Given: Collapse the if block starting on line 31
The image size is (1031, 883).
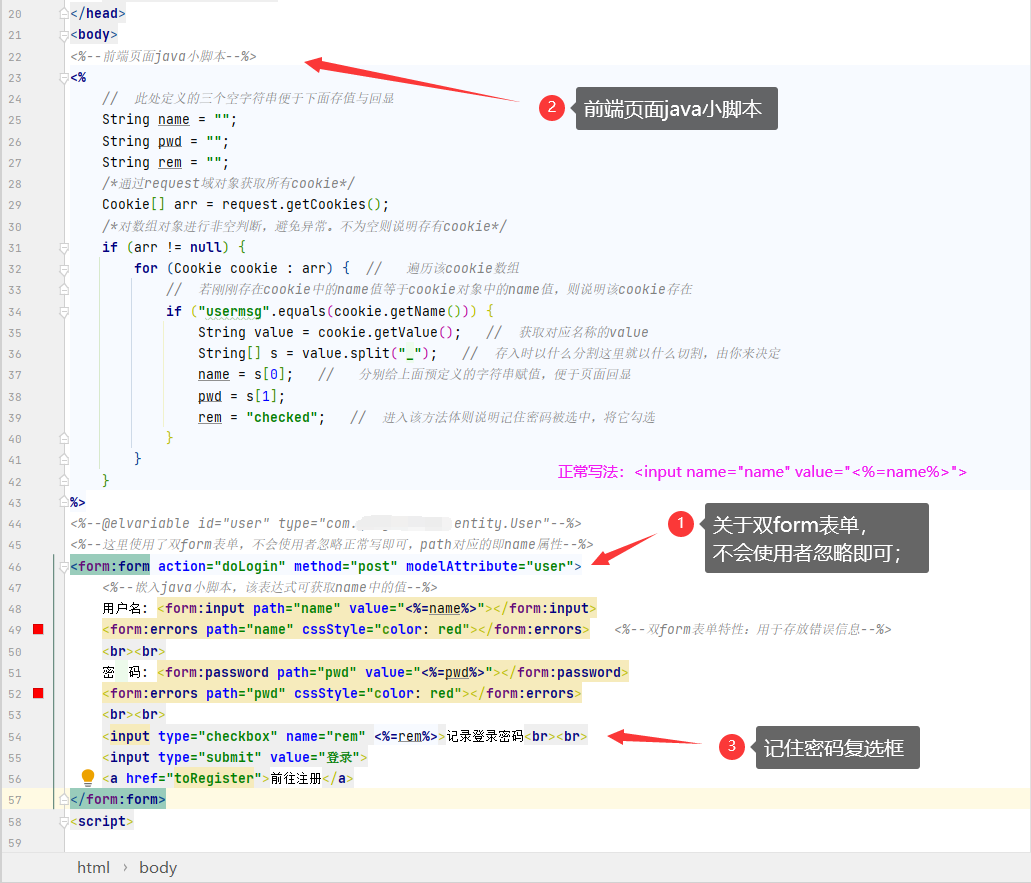Looking at the screenshot, I should 64,246.
